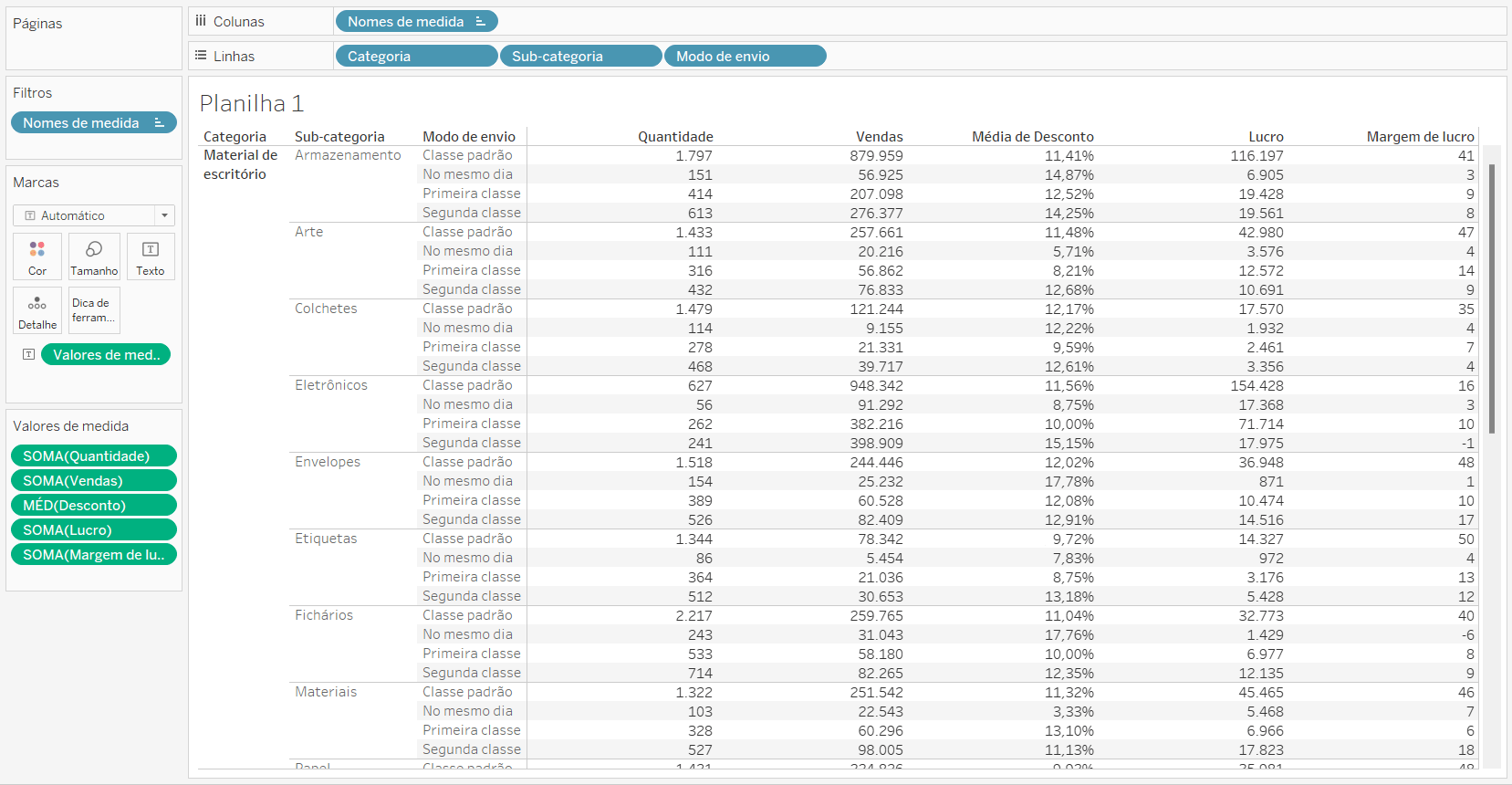Click the Vendas column header
The height and width of the screenshot is (785, 1512).
880,137
